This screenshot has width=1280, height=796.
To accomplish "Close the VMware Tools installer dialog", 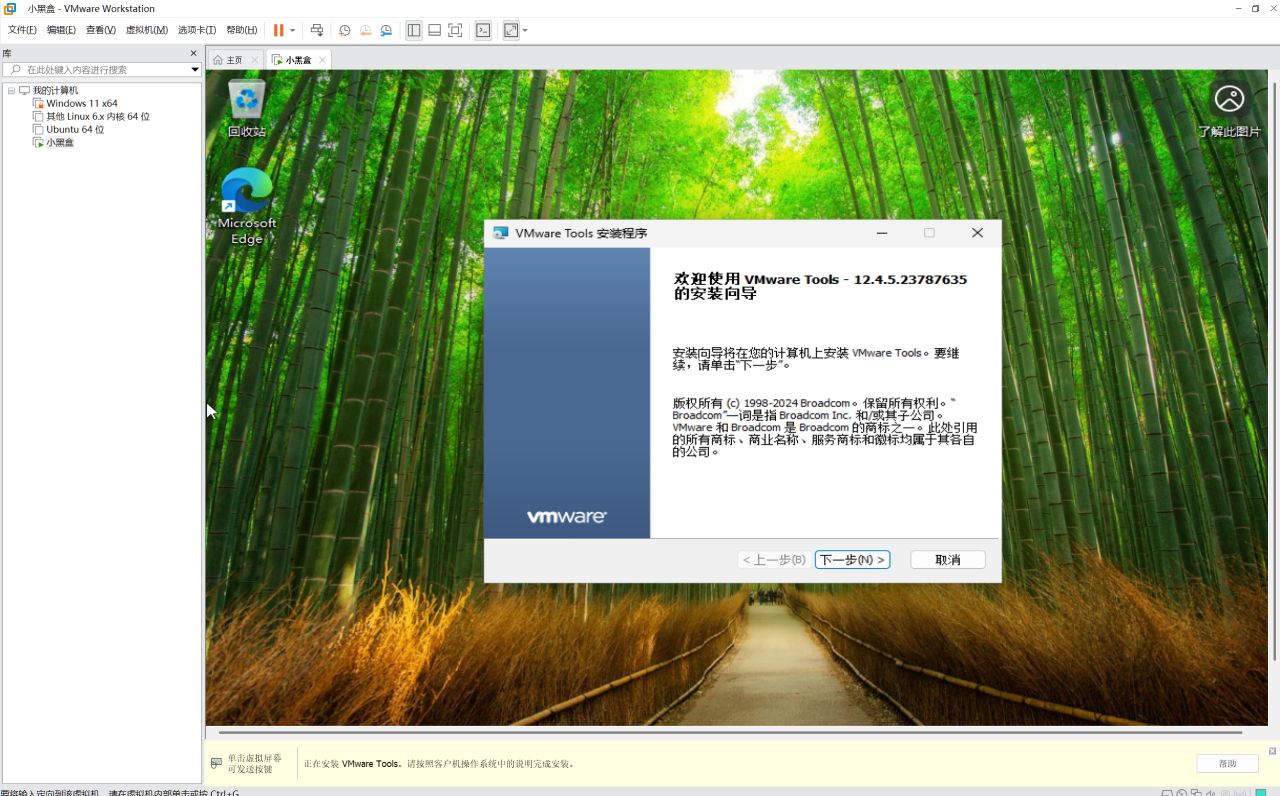I will coord(978,233).
